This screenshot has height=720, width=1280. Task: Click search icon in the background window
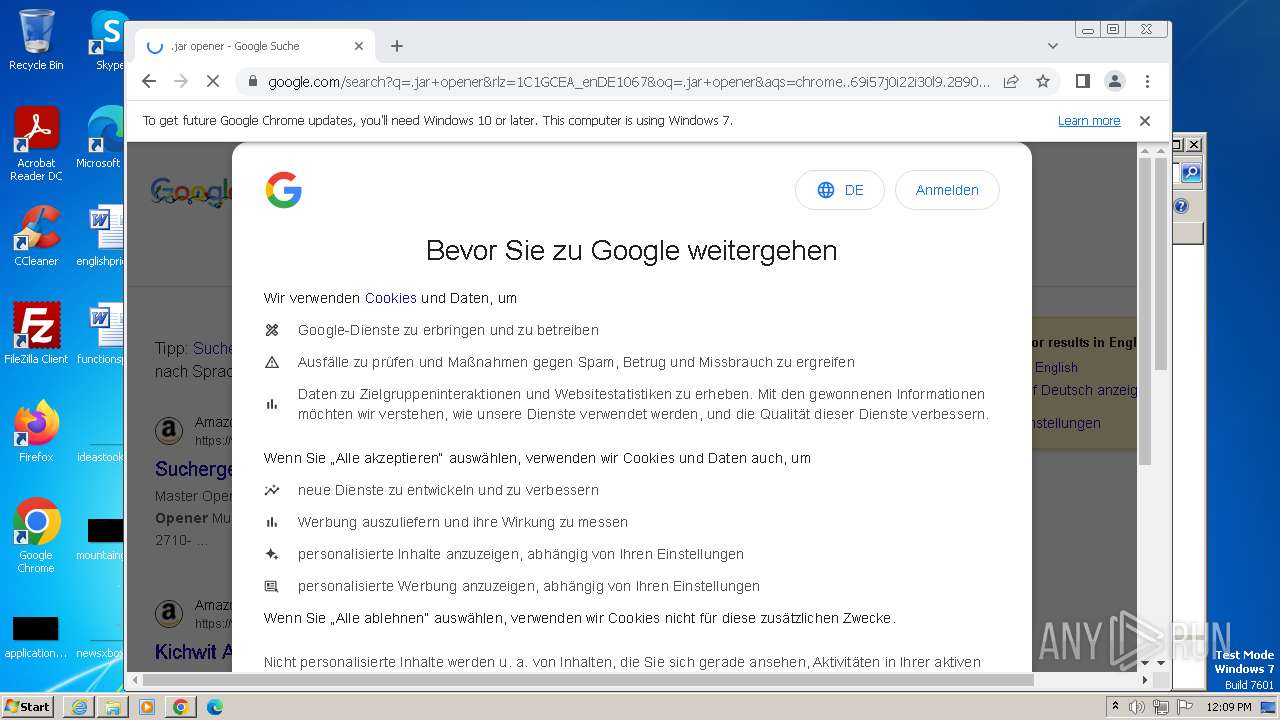1191,173
